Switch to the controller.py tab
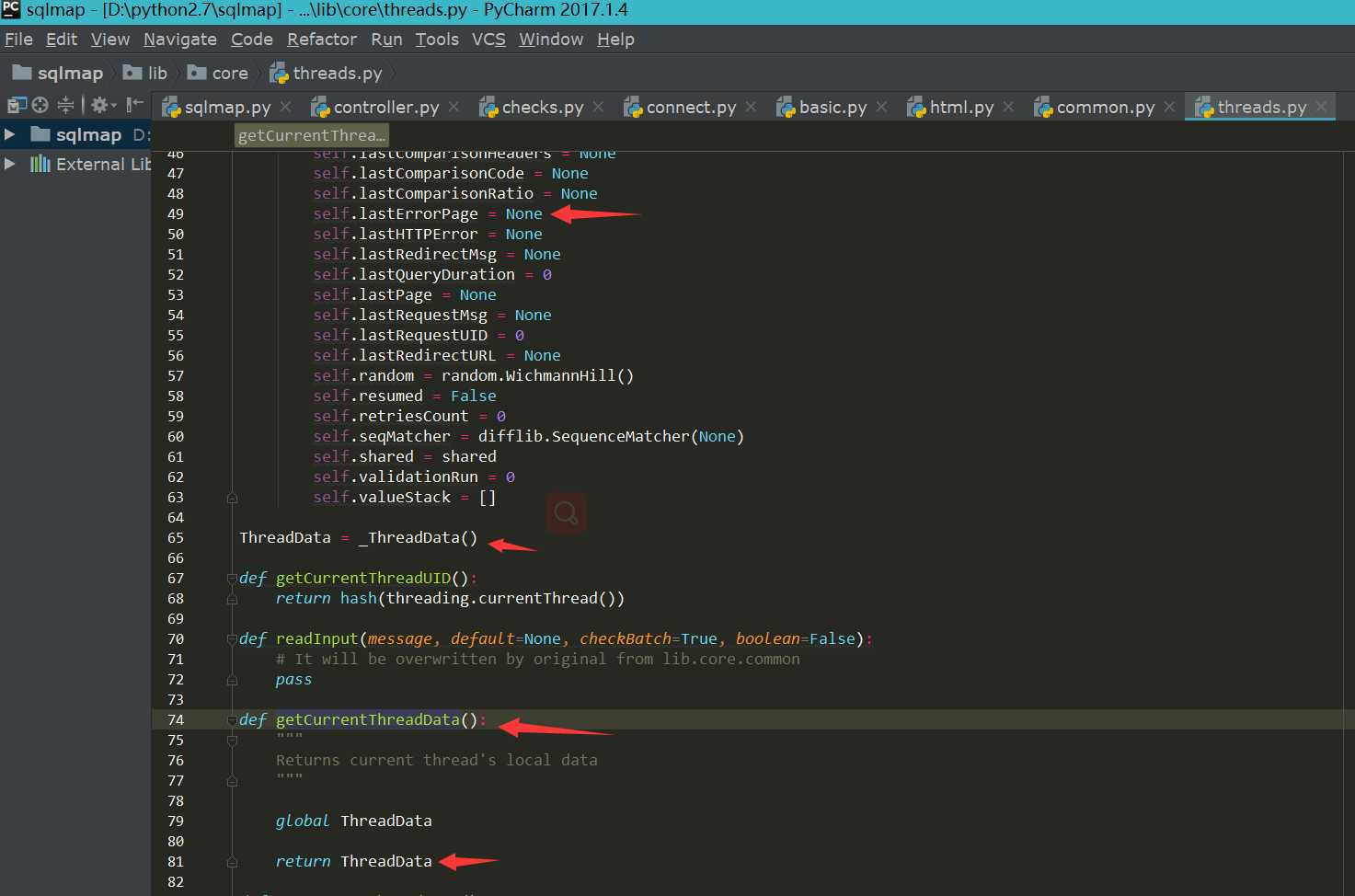The image size is (1355, 896). pyautogui.click(x=386, y=107)
